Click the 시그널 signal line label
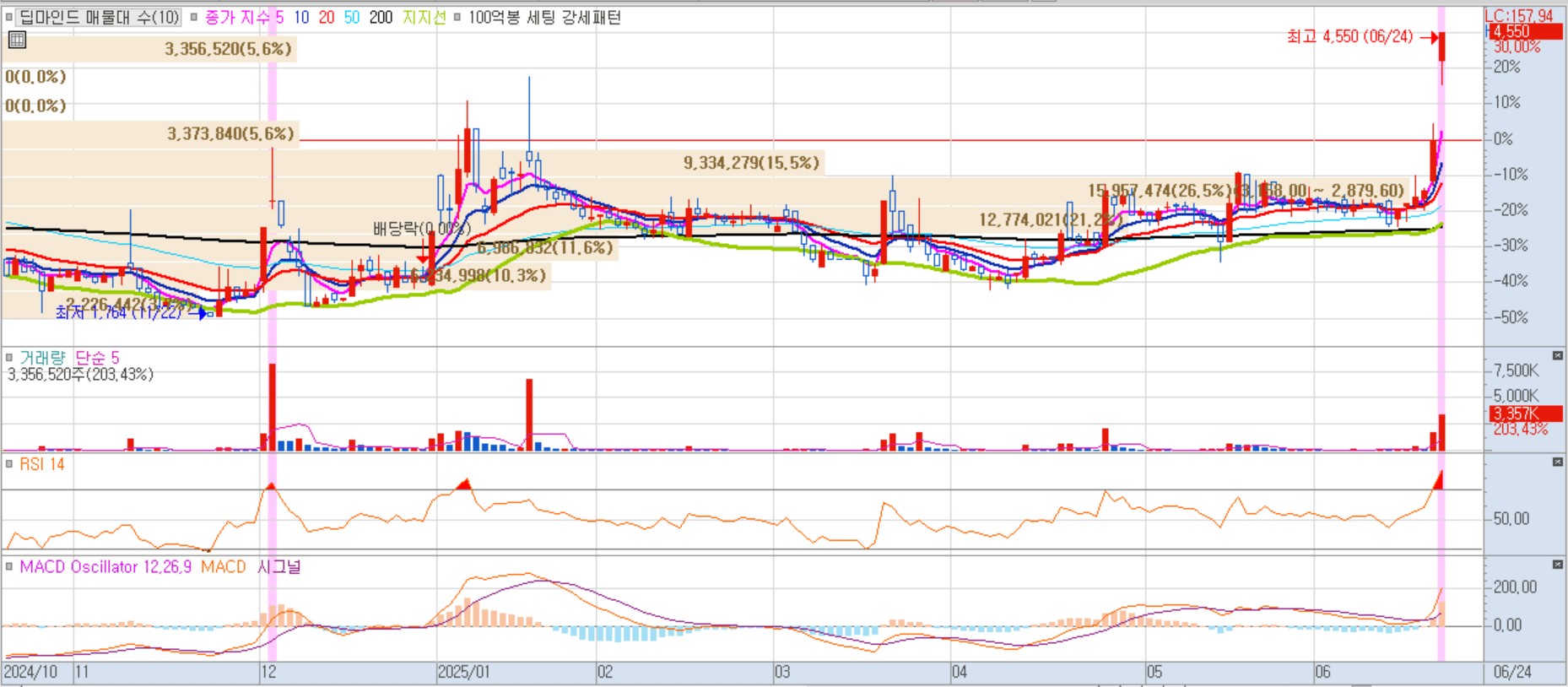This screenshot has width=1568, height=687. [x=278, y=566]
